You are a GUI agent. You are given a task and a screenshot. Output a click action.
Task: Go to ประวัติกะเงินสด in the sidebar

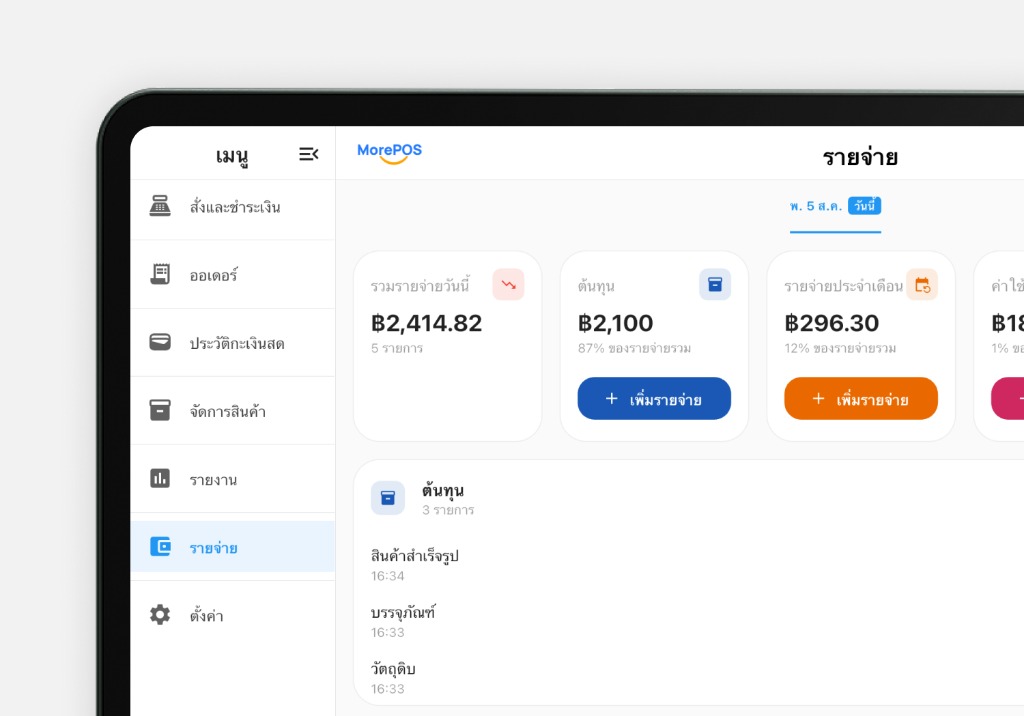(233, 342)
